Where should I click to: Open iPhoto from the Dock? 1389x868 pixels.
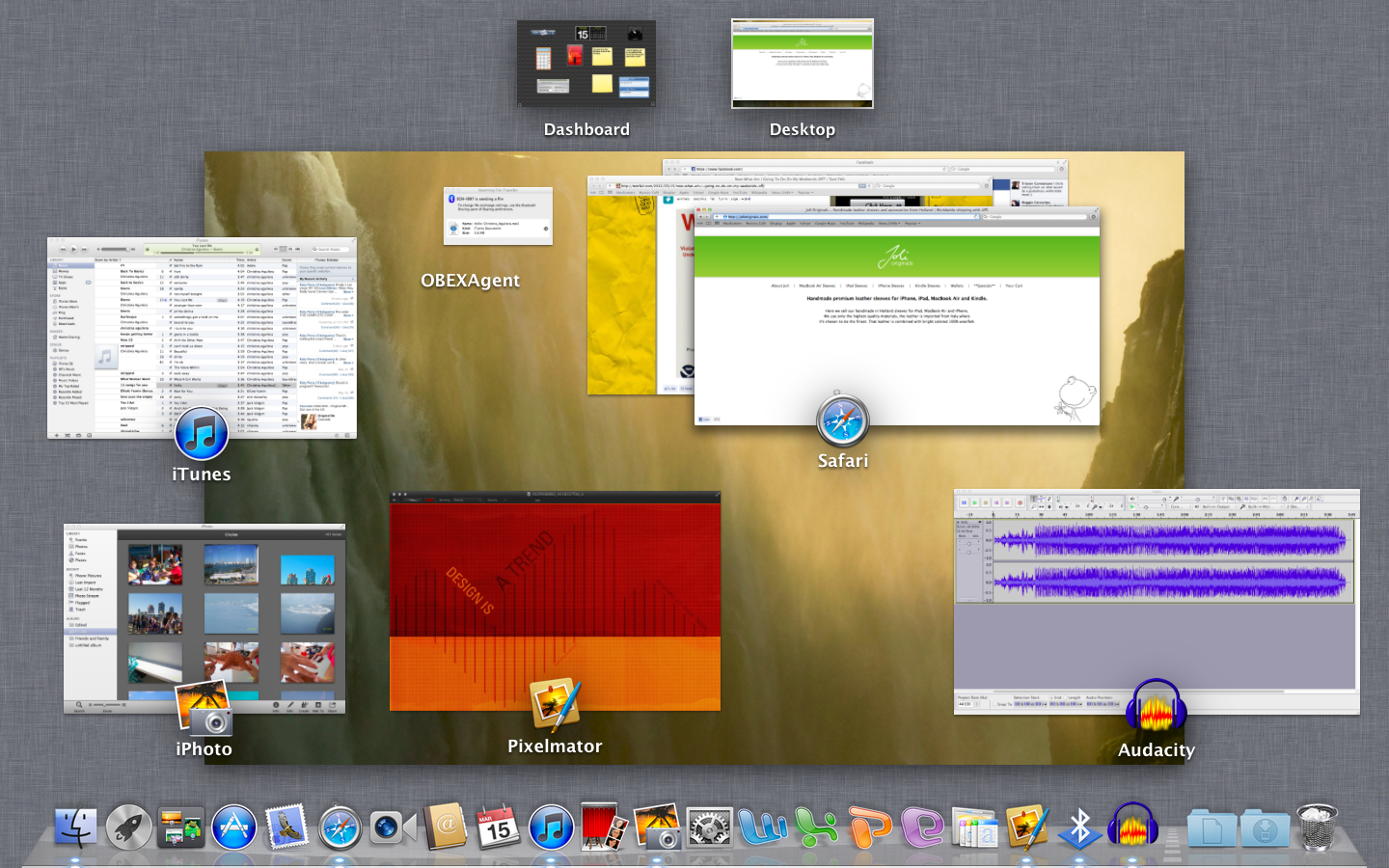(656, 827)
